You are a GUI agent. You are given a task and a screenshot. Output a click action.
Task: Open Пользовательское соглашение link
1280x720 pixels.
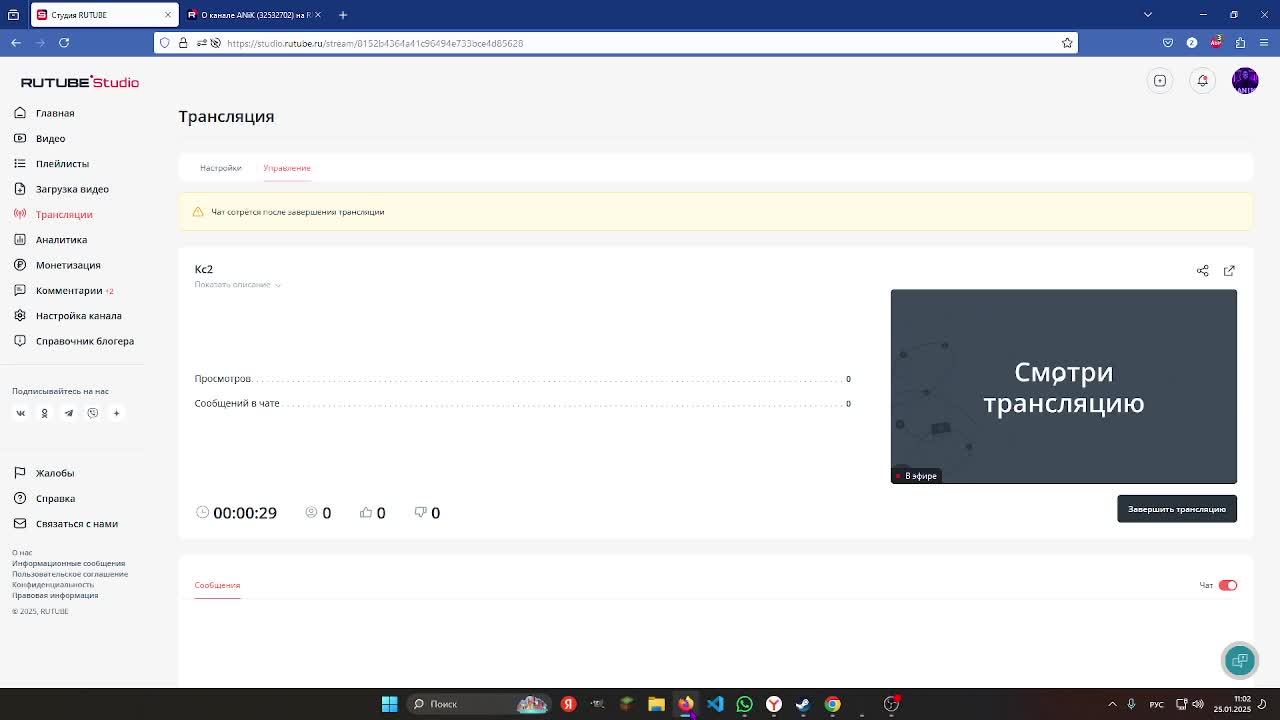click(70, 574)
